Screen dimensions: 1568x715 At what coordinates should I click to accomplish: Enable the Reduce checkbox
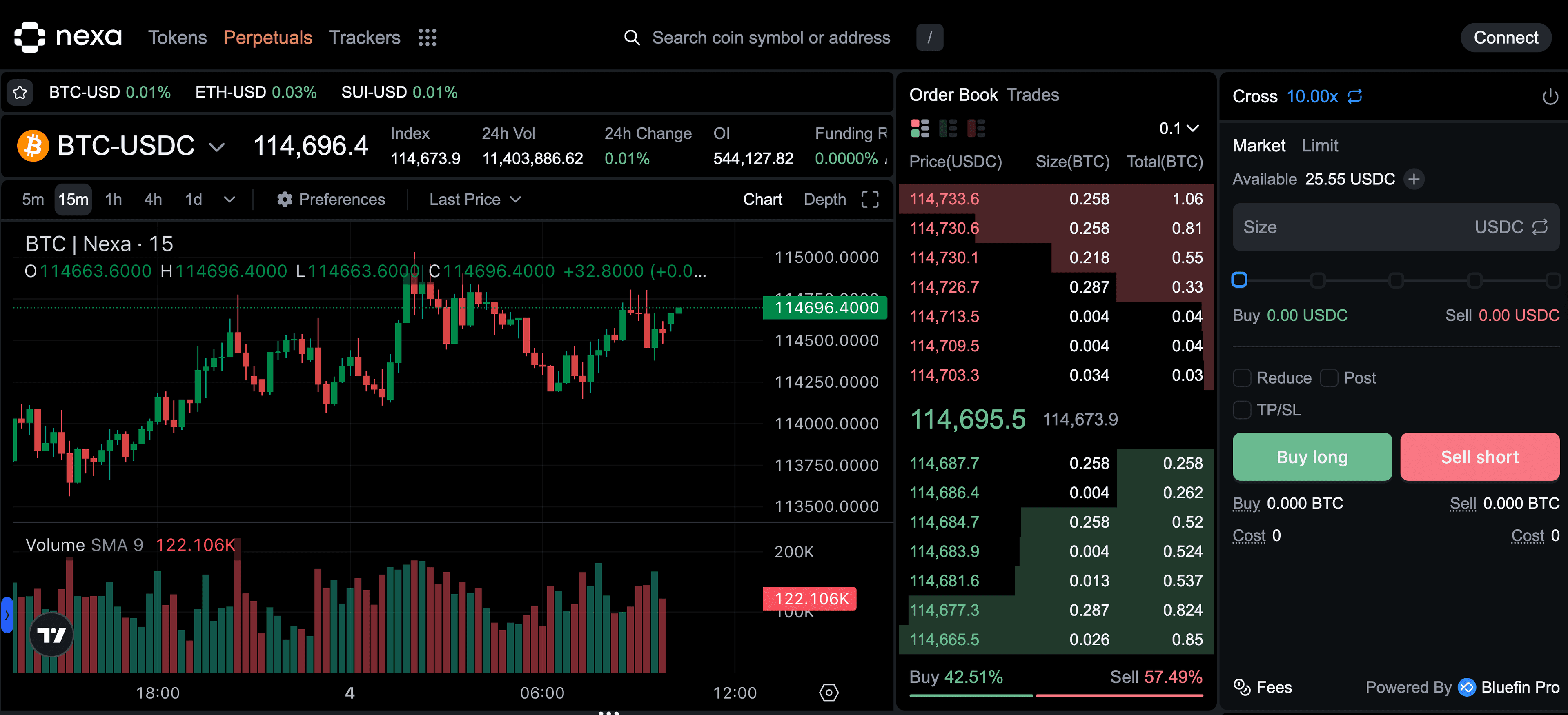point(1242,378)
